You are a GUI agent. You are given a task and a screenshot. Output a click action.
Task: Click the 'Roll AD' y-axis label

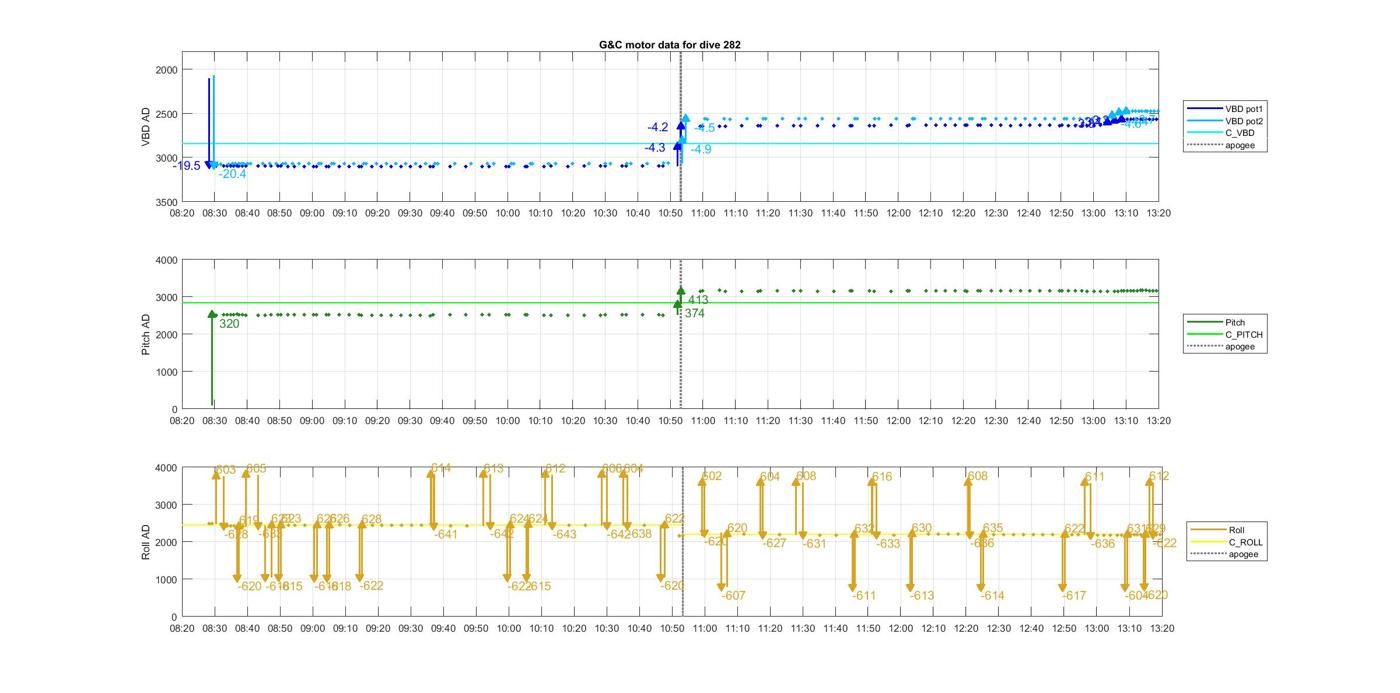[147, 542]
